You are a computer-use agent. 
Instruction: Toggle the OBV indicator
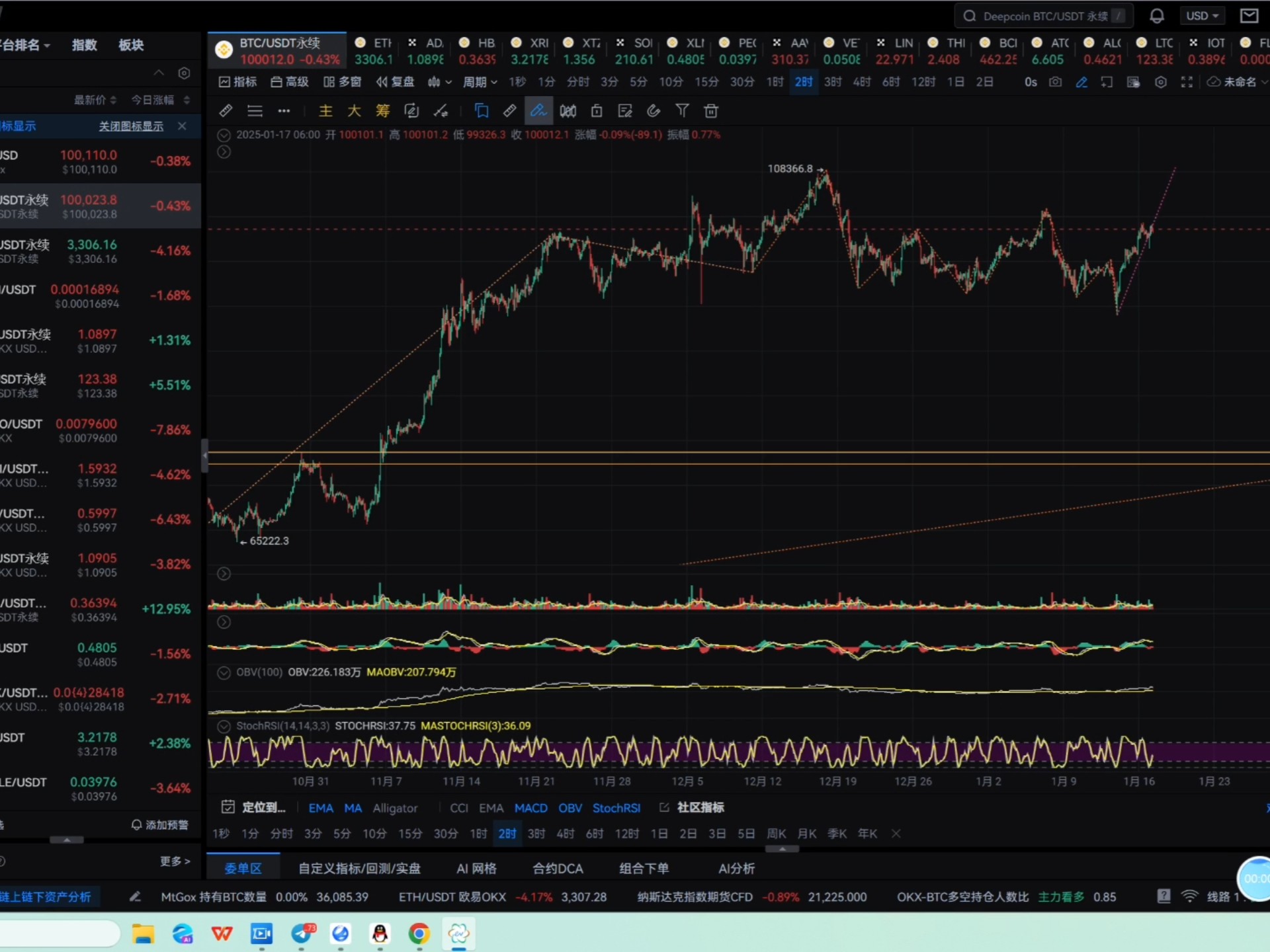[570, 808]
